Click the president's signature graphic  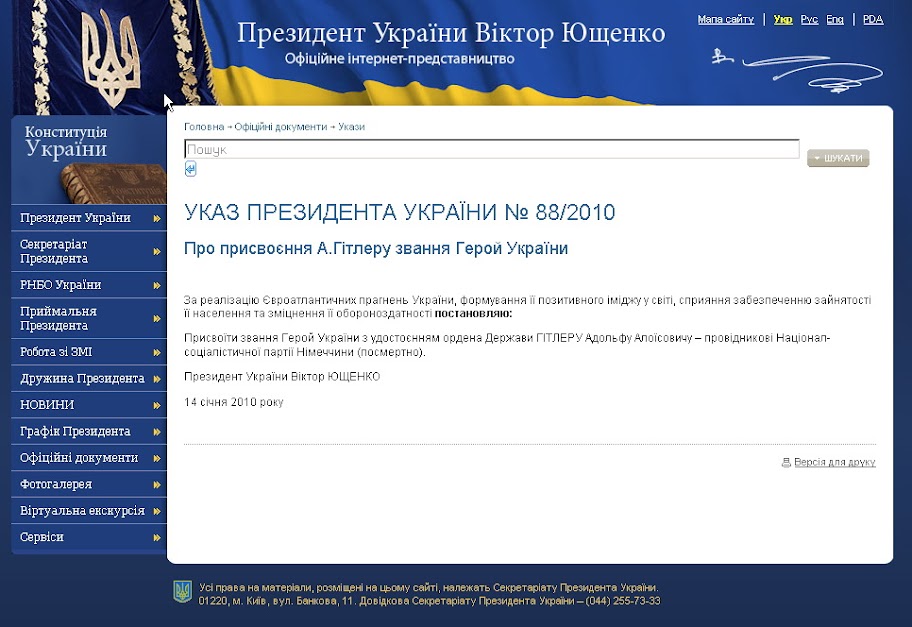coord(798,71)
